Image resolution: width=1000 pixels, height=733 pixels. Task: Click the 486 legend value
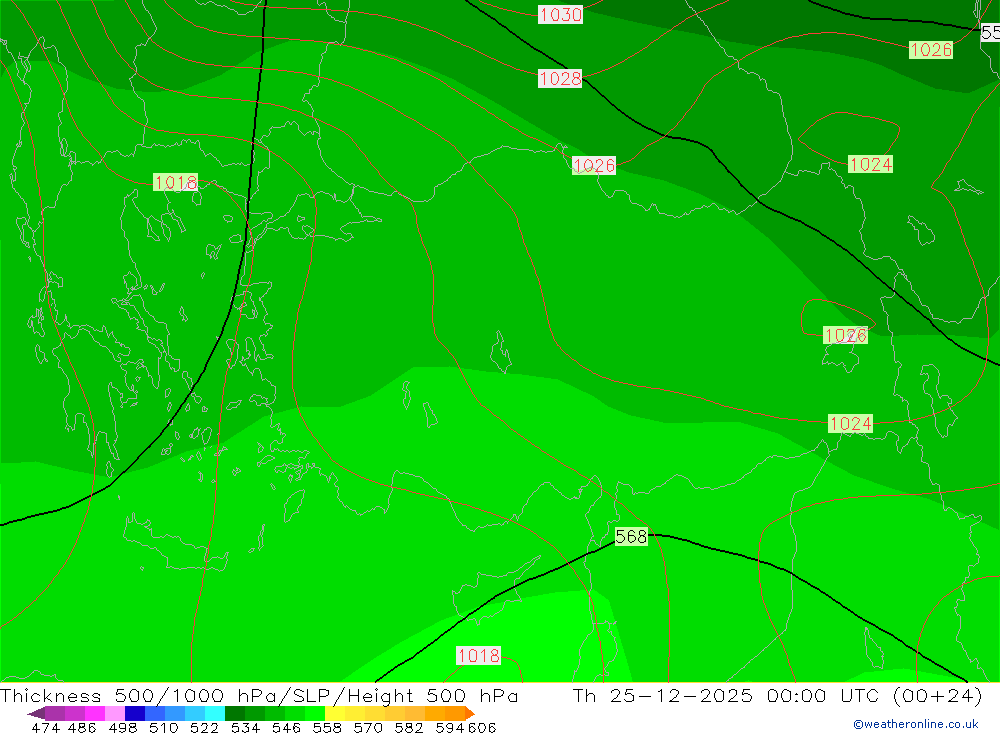82,727
